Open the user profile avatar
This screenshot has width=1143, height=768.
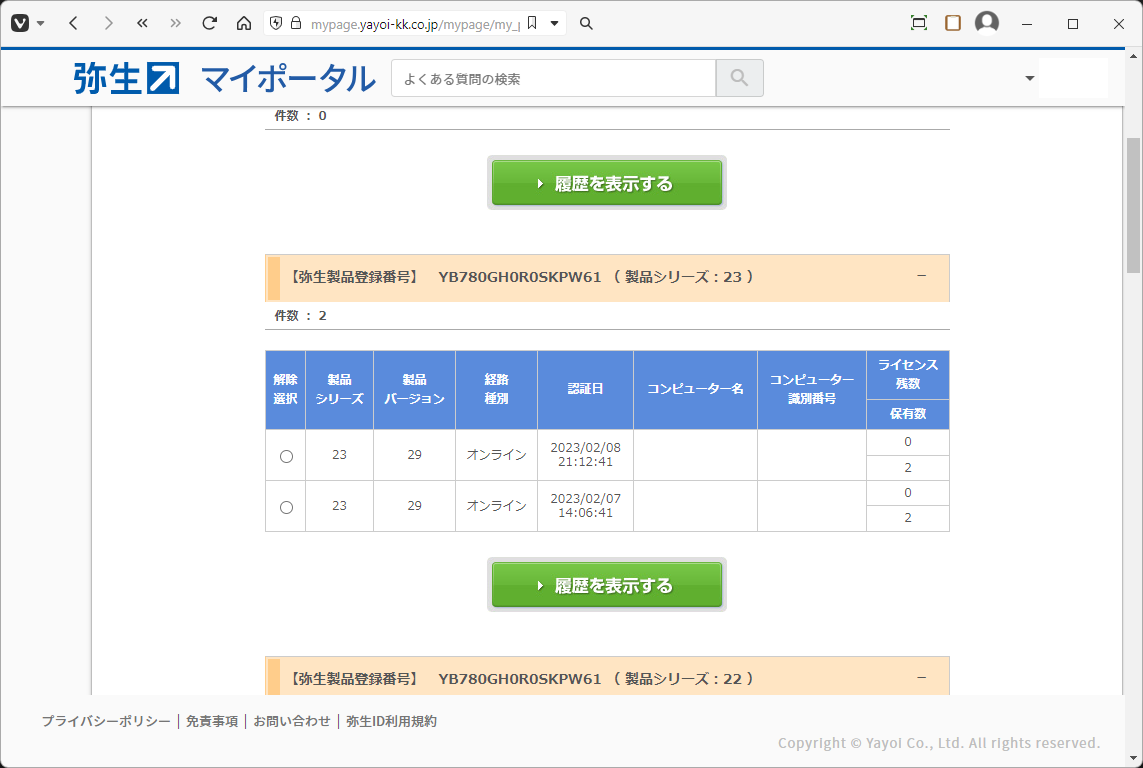(x=987, y=23)
